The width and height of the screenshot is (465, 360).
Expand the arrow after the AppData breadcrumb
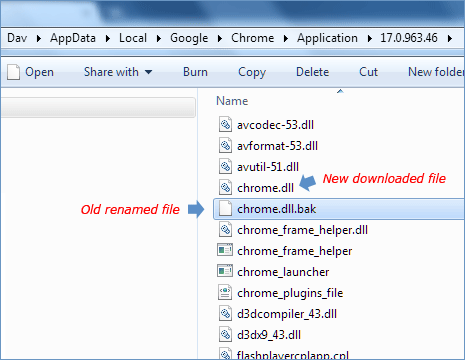pos(107,39)
